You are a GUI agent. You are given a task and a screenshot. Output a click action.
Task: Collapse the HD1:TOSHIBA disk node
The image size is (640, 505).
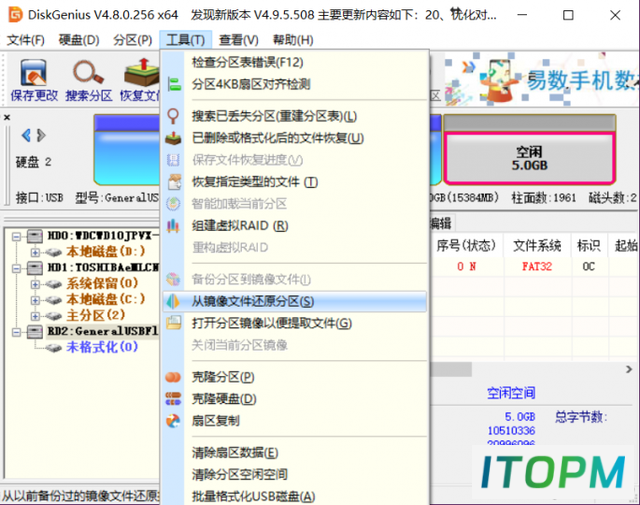pyautogui.click(x=16, y=268)
